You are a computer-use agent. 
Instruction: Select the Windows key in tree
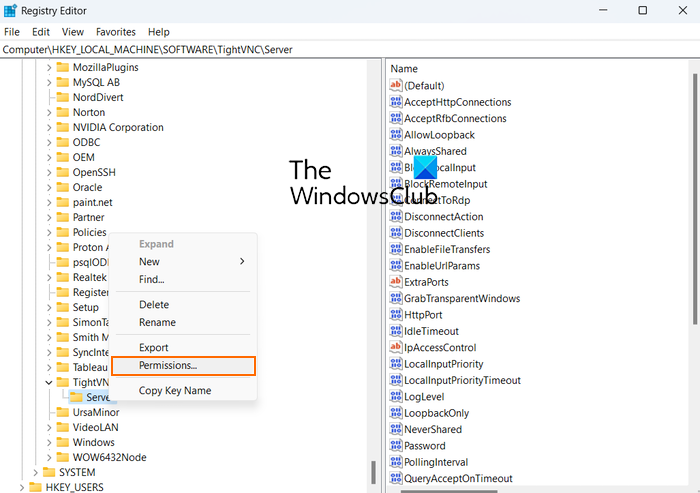click(93, 442)
